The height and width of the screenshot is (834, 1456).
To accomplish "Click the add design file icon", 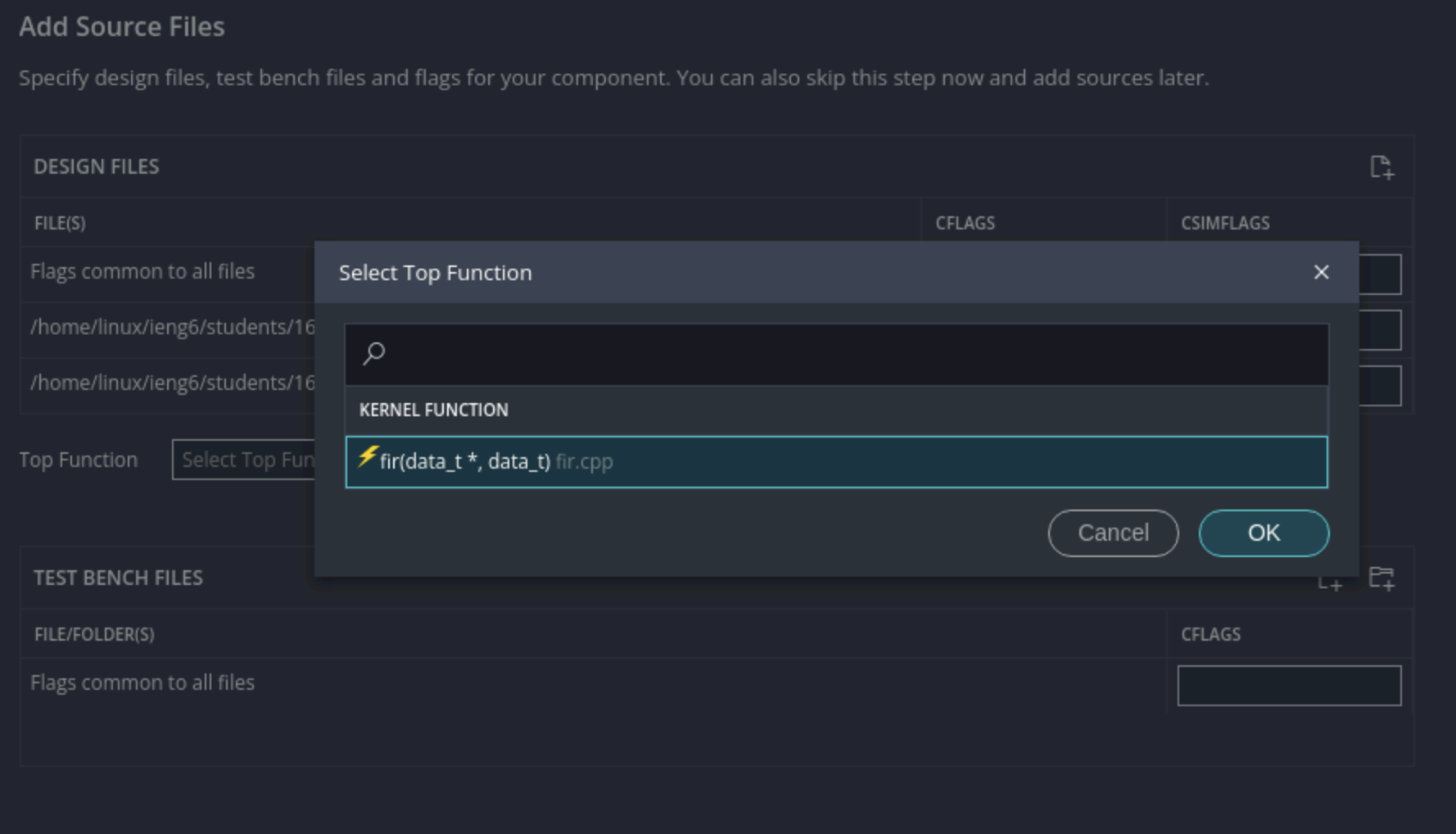I will pyautogui.click(x=1381, y=167).
